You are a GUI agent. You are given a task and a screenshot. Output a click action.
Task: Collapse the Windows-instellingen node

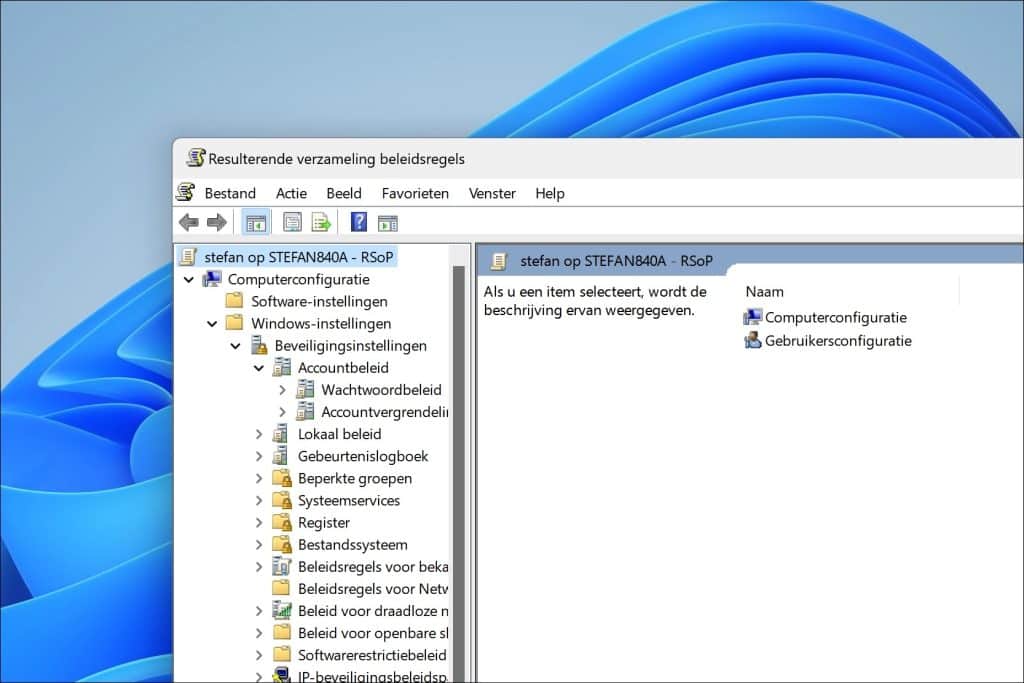[x=212, y=324]
